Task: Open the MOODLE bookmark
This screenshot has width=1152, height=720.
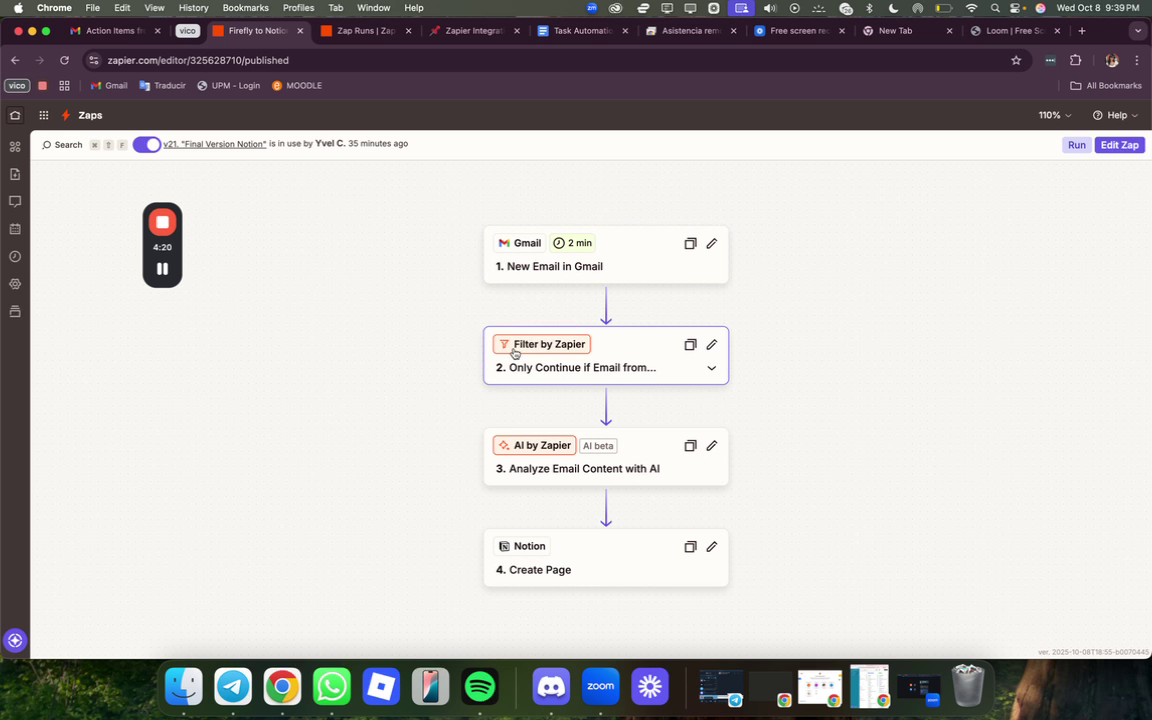Action: coord(297,86)
